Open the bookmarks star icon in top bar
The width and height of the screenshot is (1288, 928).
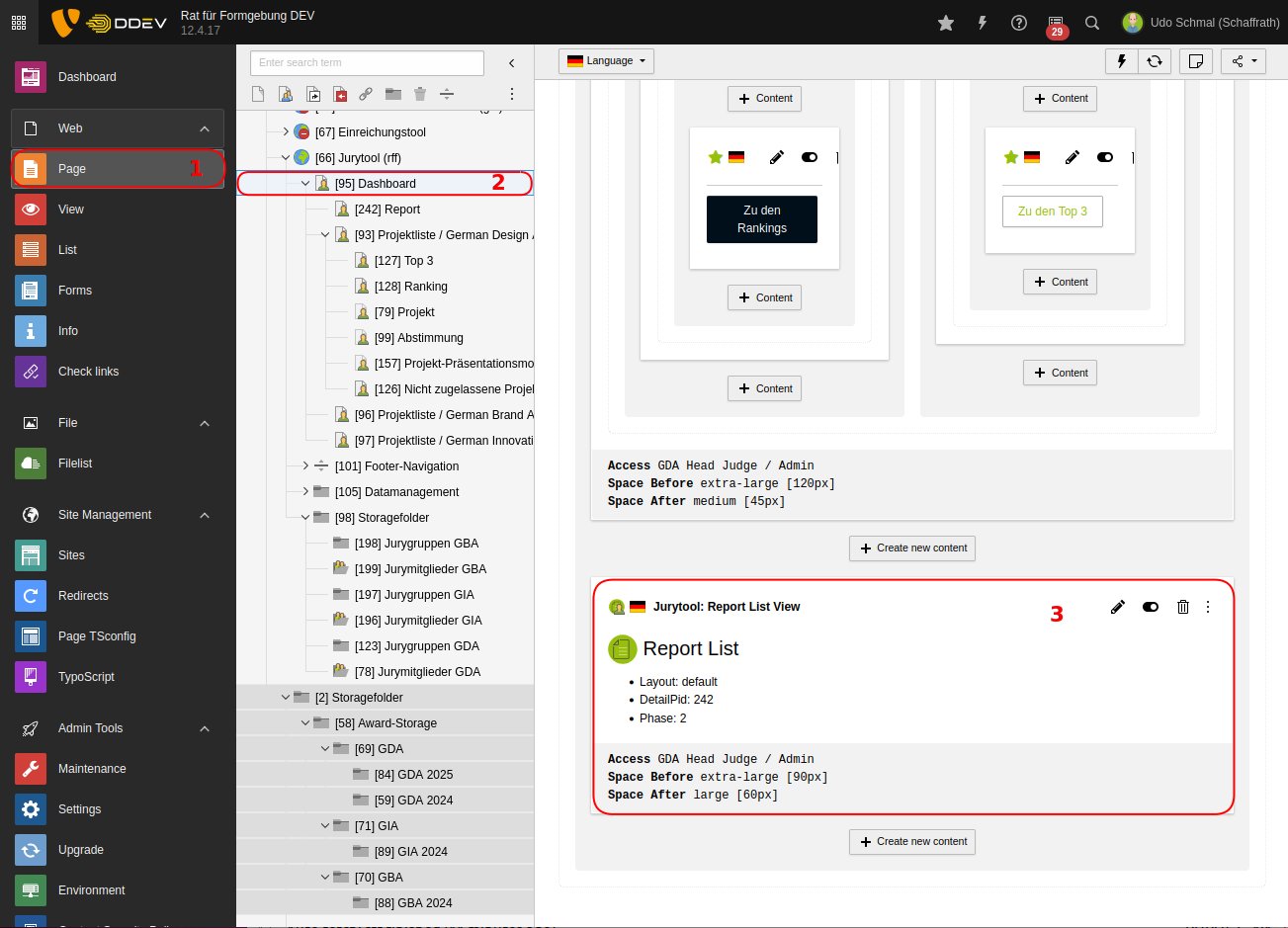click(946, 23)
